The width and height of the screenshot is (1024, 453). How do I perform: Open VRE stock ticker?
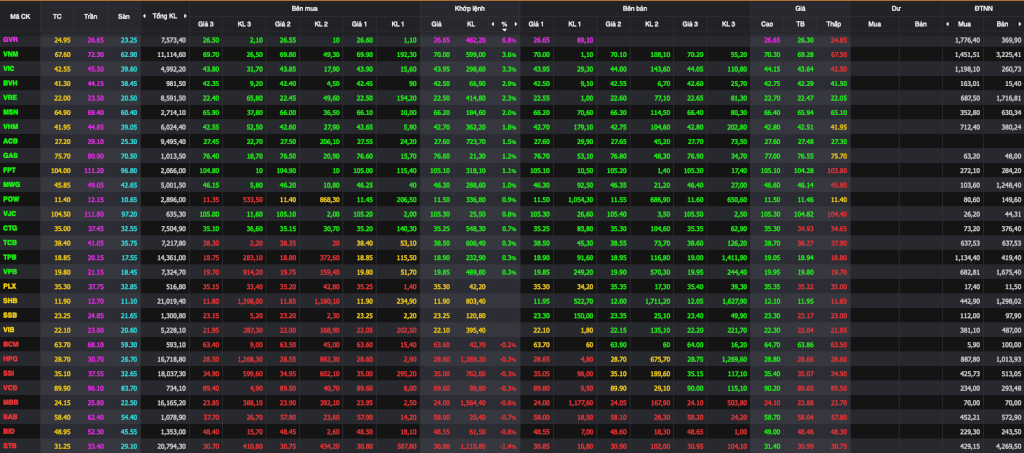[10, 96]
